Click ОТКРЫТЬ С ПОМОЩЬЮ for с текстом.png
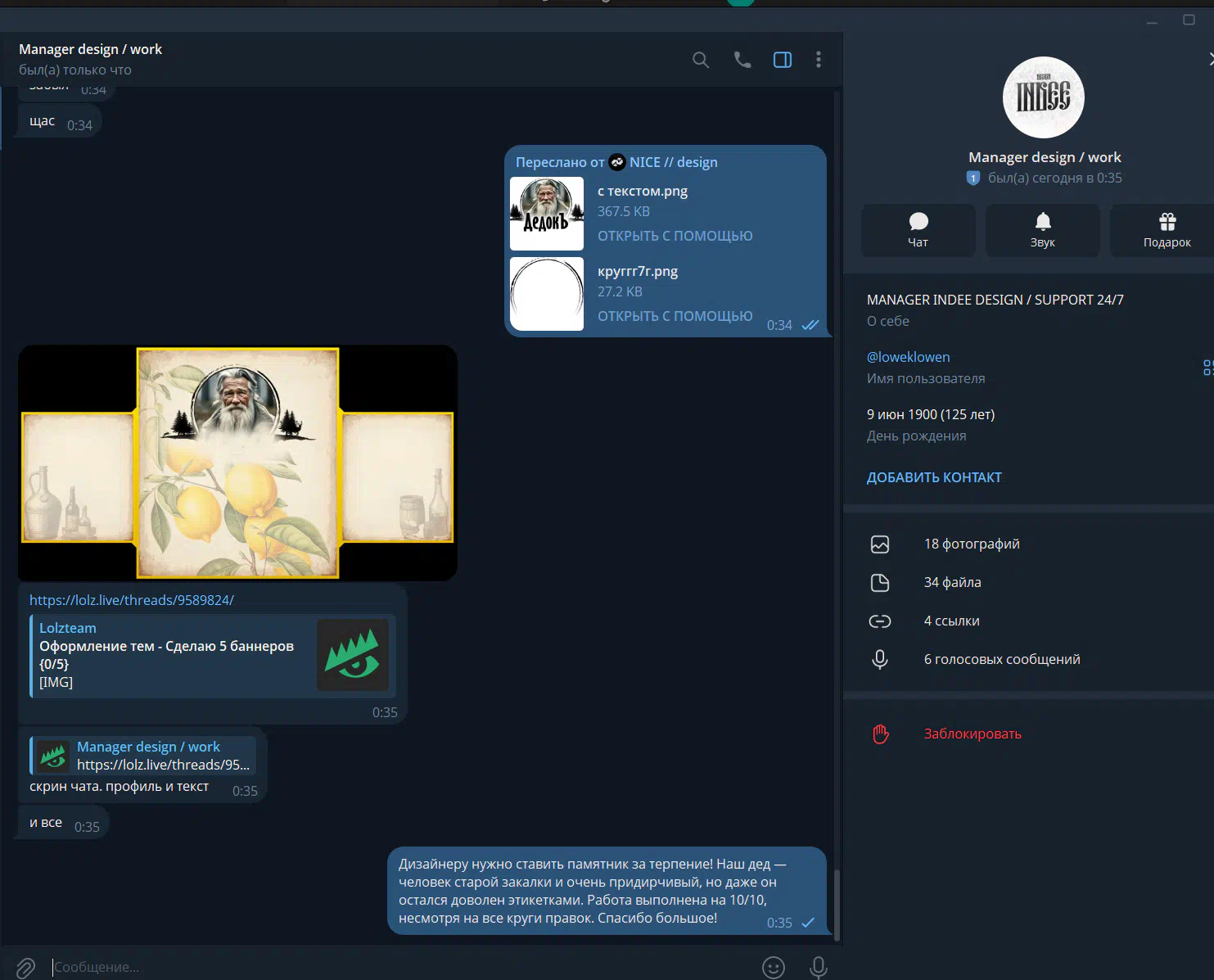The image size is (1214, 980). 675,236
